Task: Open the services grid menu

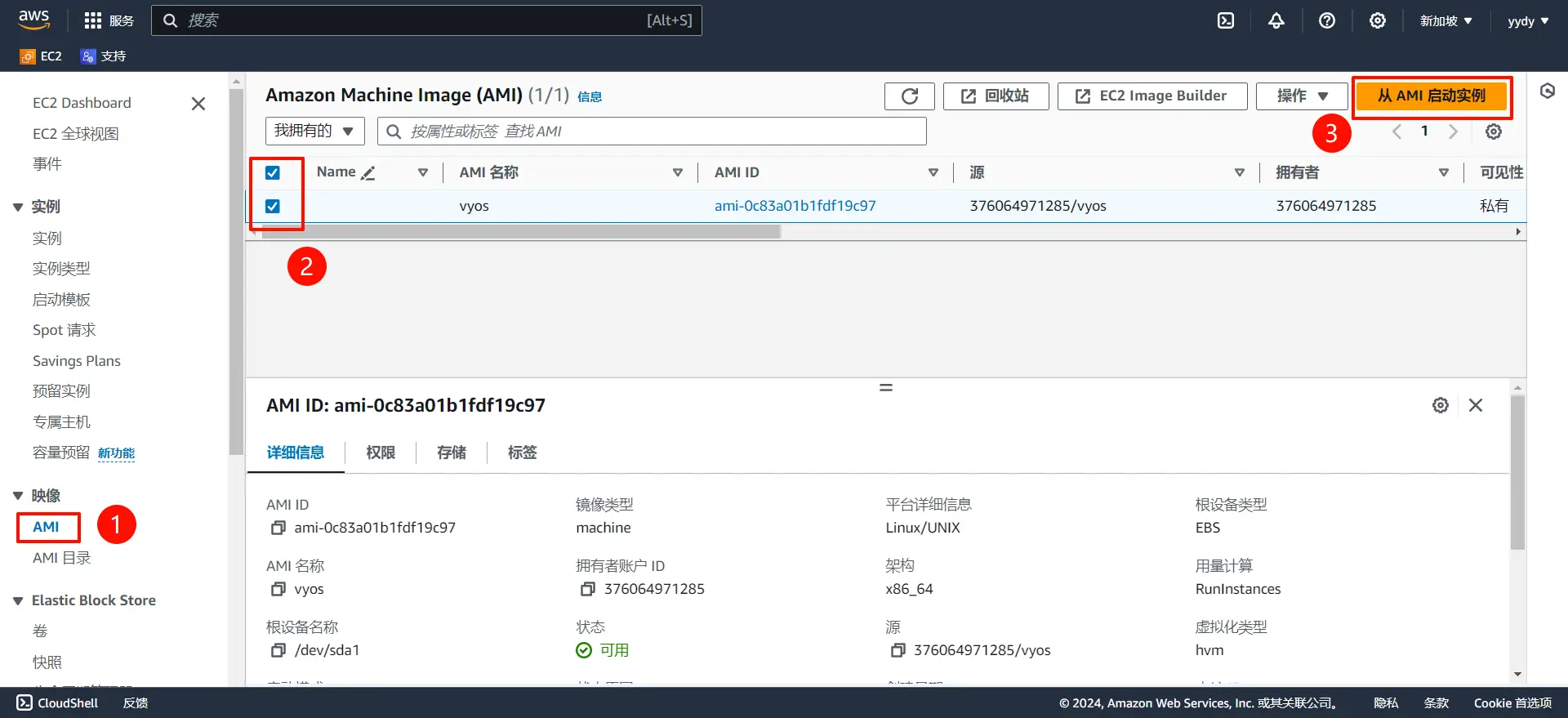Action: [109, 20]
